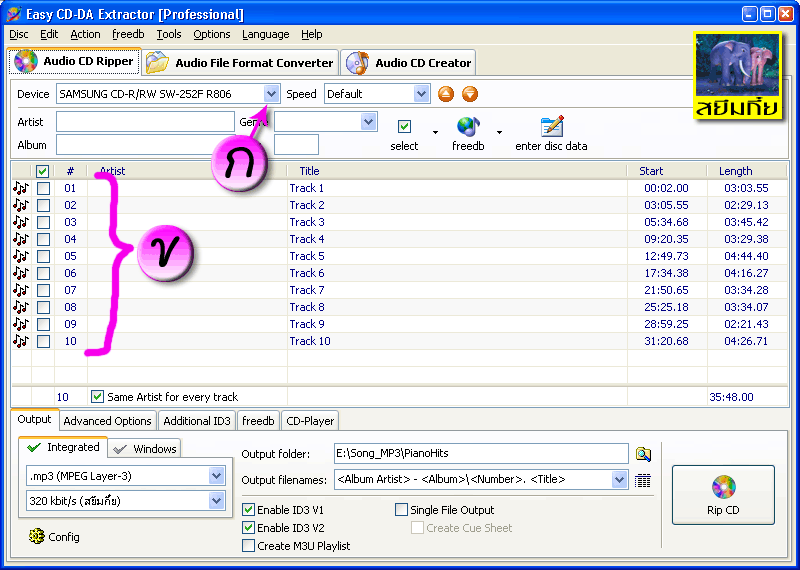Open the Output filenames dropdown
The height and width of the screenshot is (570, 800).
[x=619, y=479]
